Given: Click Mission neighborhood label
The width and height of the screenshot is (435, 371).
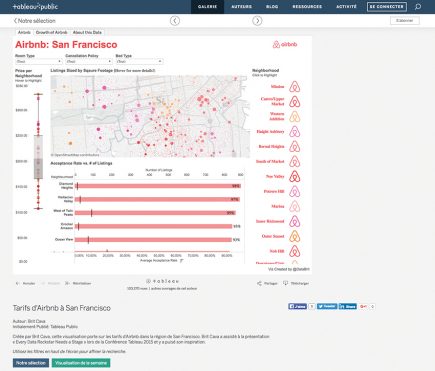Looking at the screenshot, I should [x=277, y=87].
